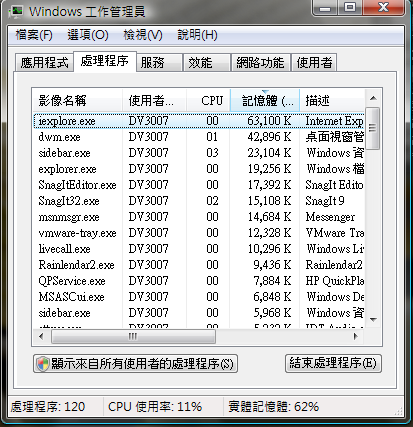The width and height of the screenshot is (413, 427).
Task: Click the Task Manager title bar icon
Action: pos(16,11)
